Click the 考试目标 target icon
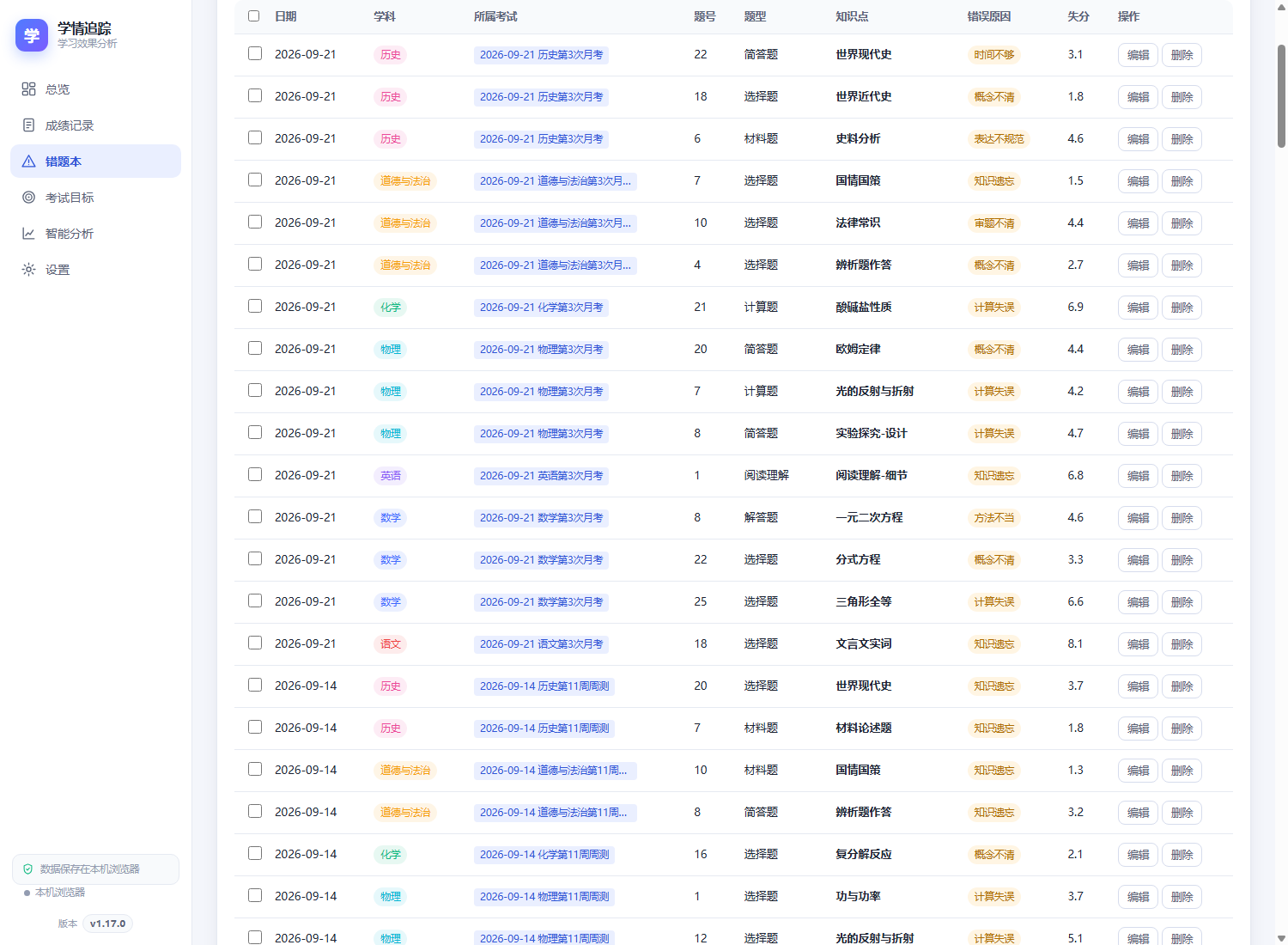This screenshot has width=1288, height=945. point(28,198)
